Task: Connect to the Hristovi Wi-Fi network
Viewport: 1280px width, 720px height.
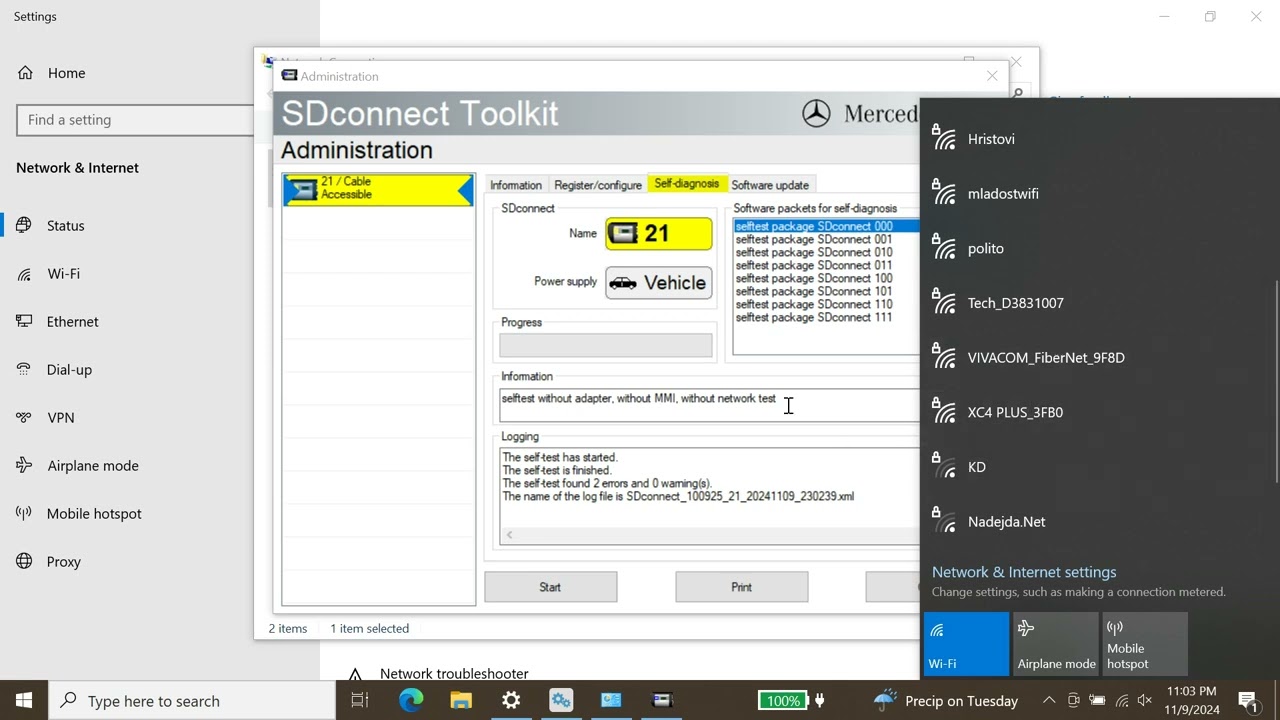Action: pos(1097,139)
